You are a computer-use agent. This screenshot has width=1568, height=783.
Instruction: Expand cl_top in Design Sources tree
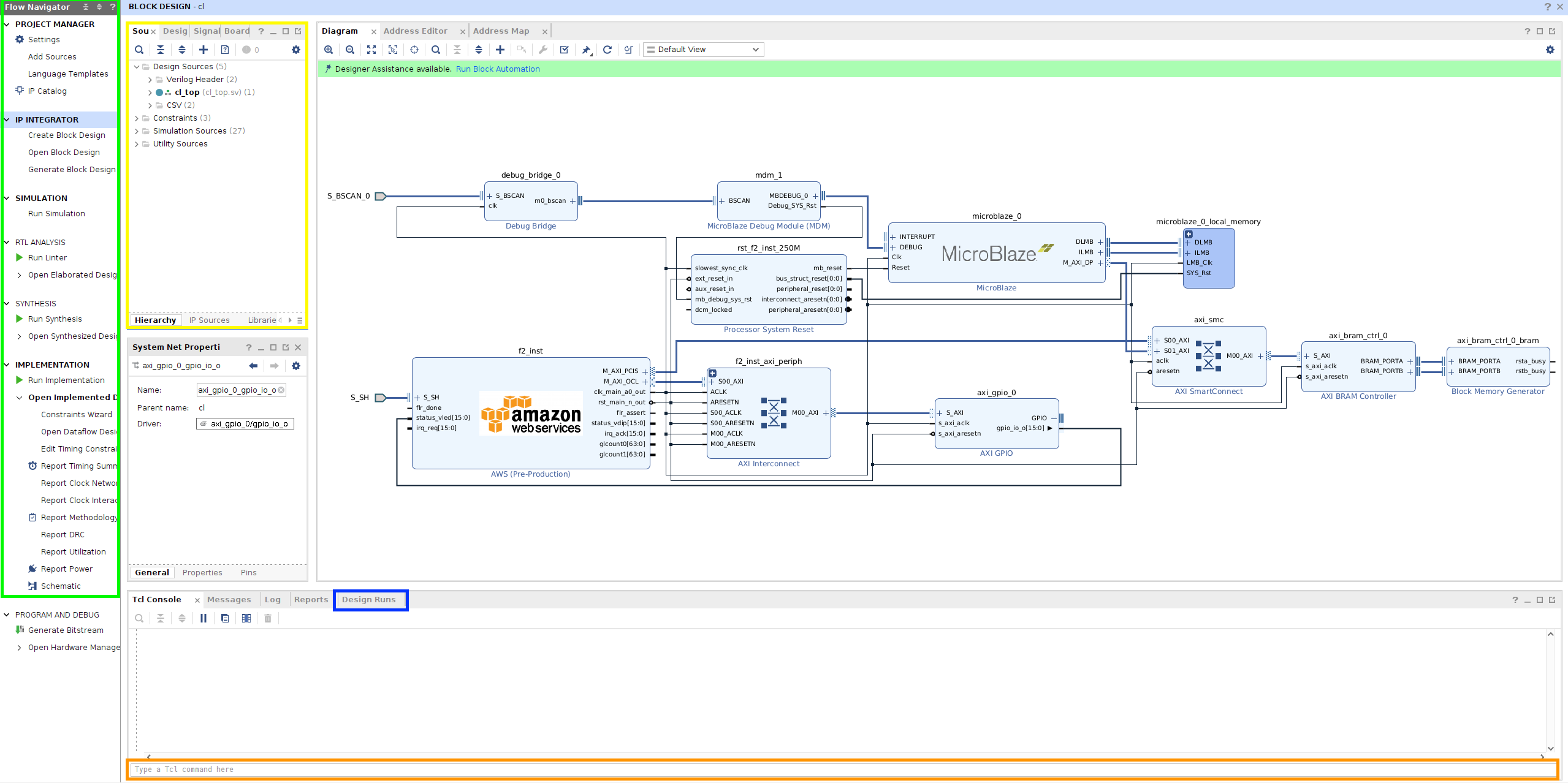(x=150, y=93)
